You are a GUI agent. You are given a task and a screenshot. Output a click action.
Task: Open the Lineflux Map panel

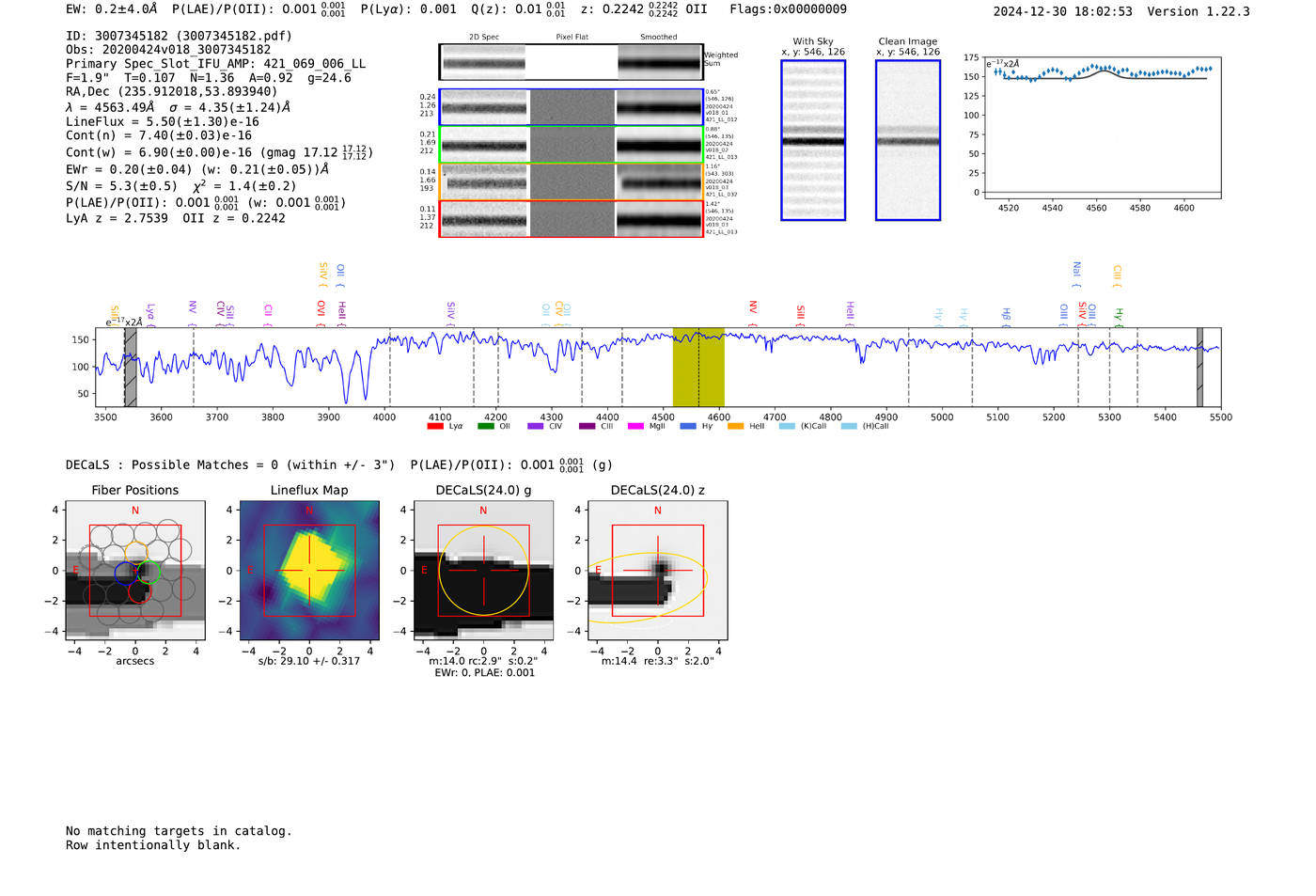coord(309,571)
